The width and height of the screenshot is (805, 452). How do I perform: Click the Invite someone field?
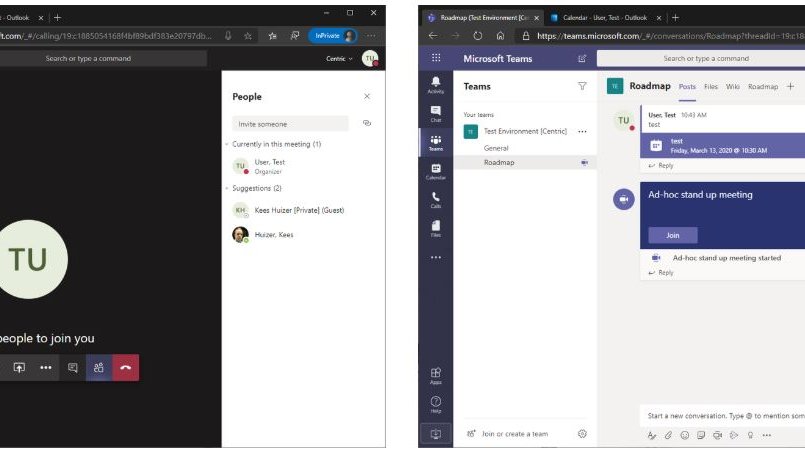290,124
